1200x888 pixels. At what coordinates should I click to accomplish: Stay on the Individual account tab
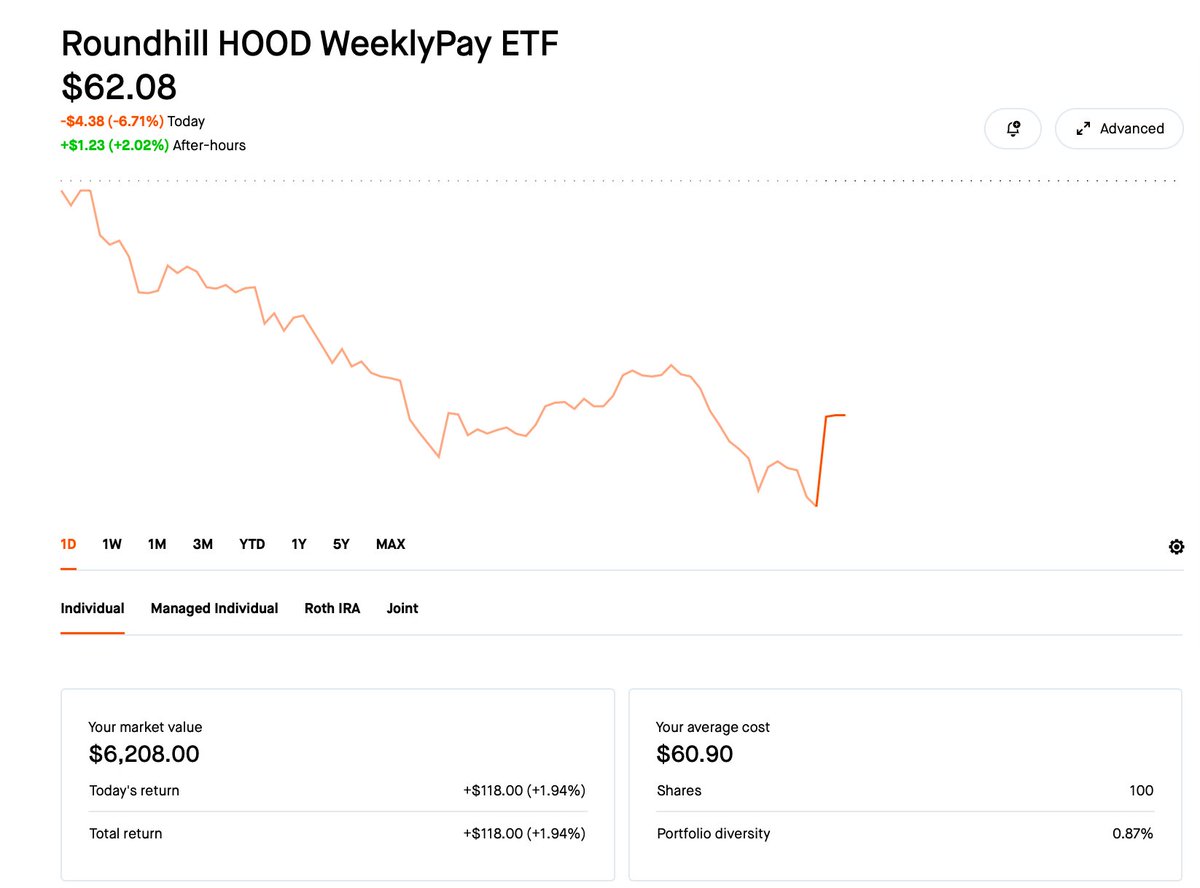click(x=92, y=608)
